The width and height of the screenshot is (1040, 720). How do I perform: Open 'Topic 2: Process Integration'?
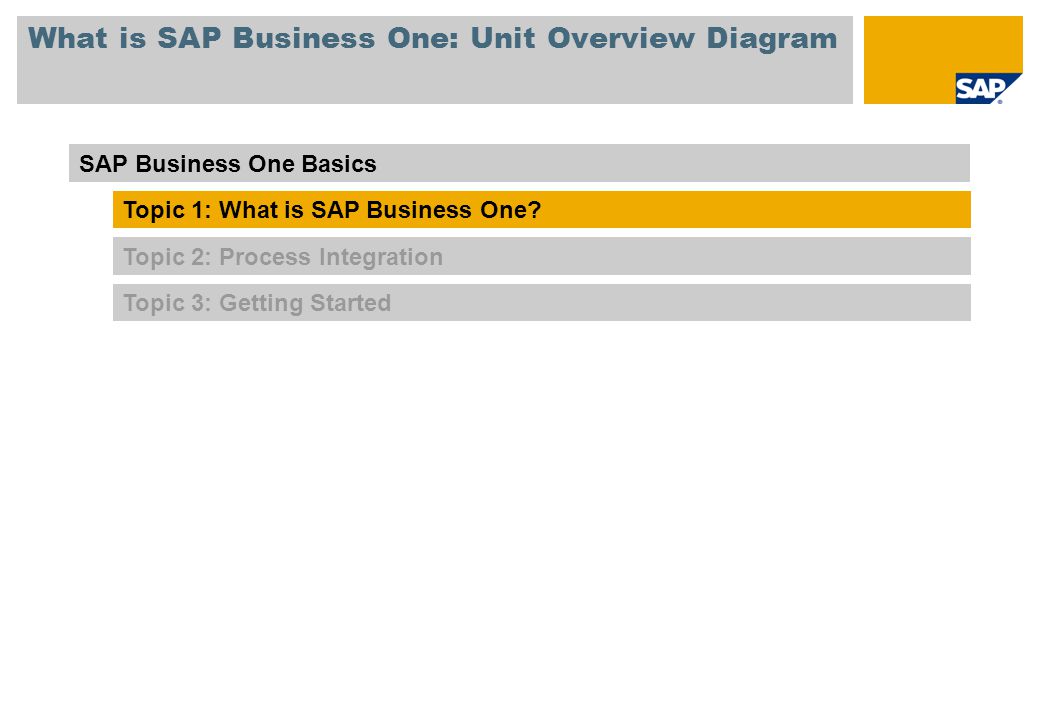(542, 256)
